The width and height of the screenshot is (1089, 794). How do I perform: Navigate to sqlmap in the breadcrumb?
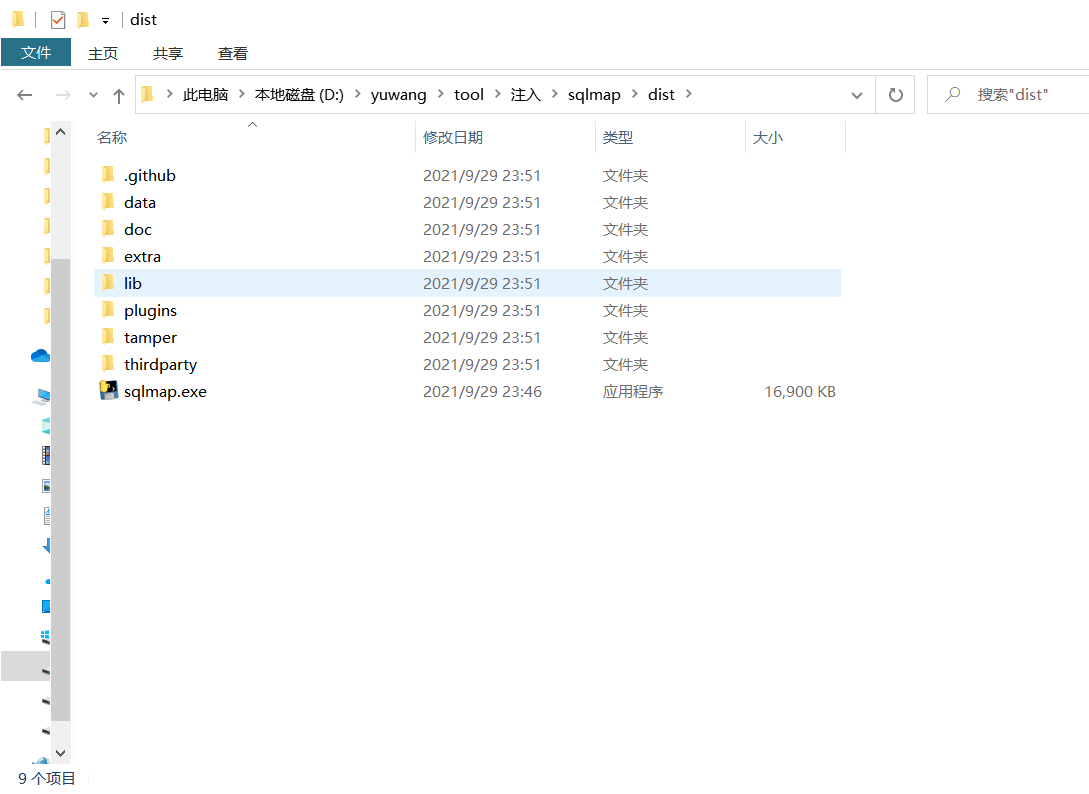click(594, 94)
